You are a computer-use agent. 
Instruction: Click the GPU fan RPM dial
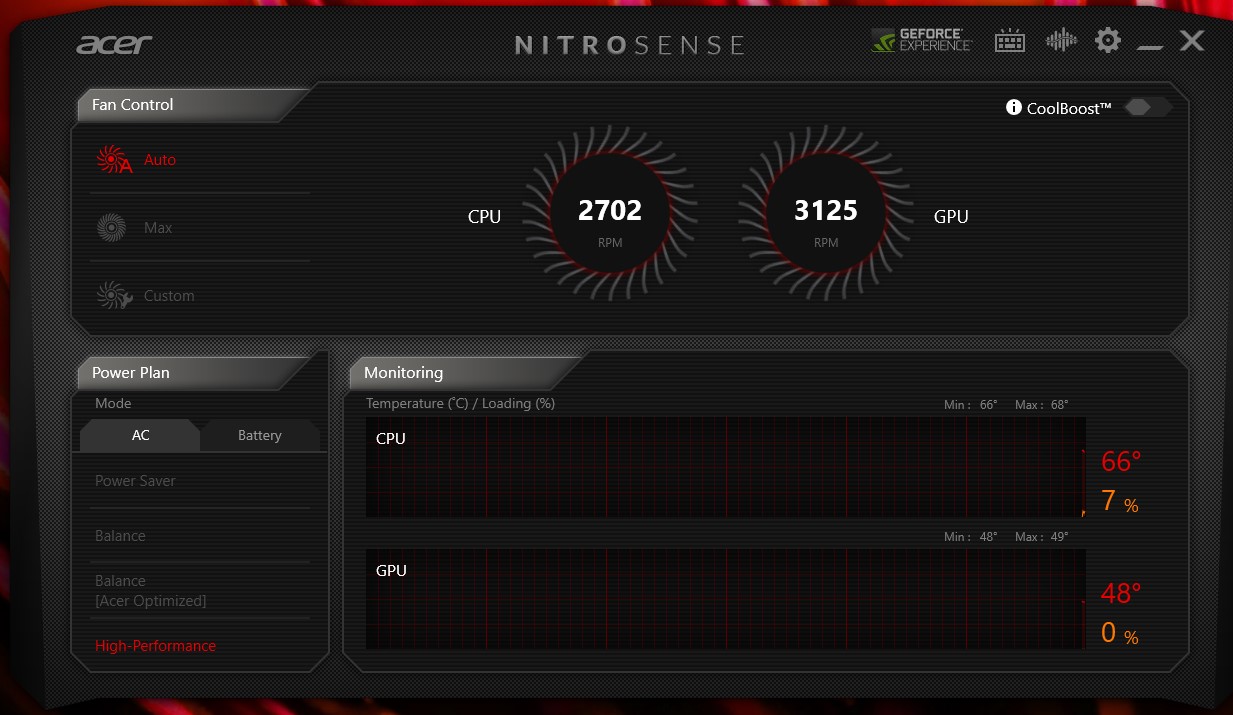[825, 216]
